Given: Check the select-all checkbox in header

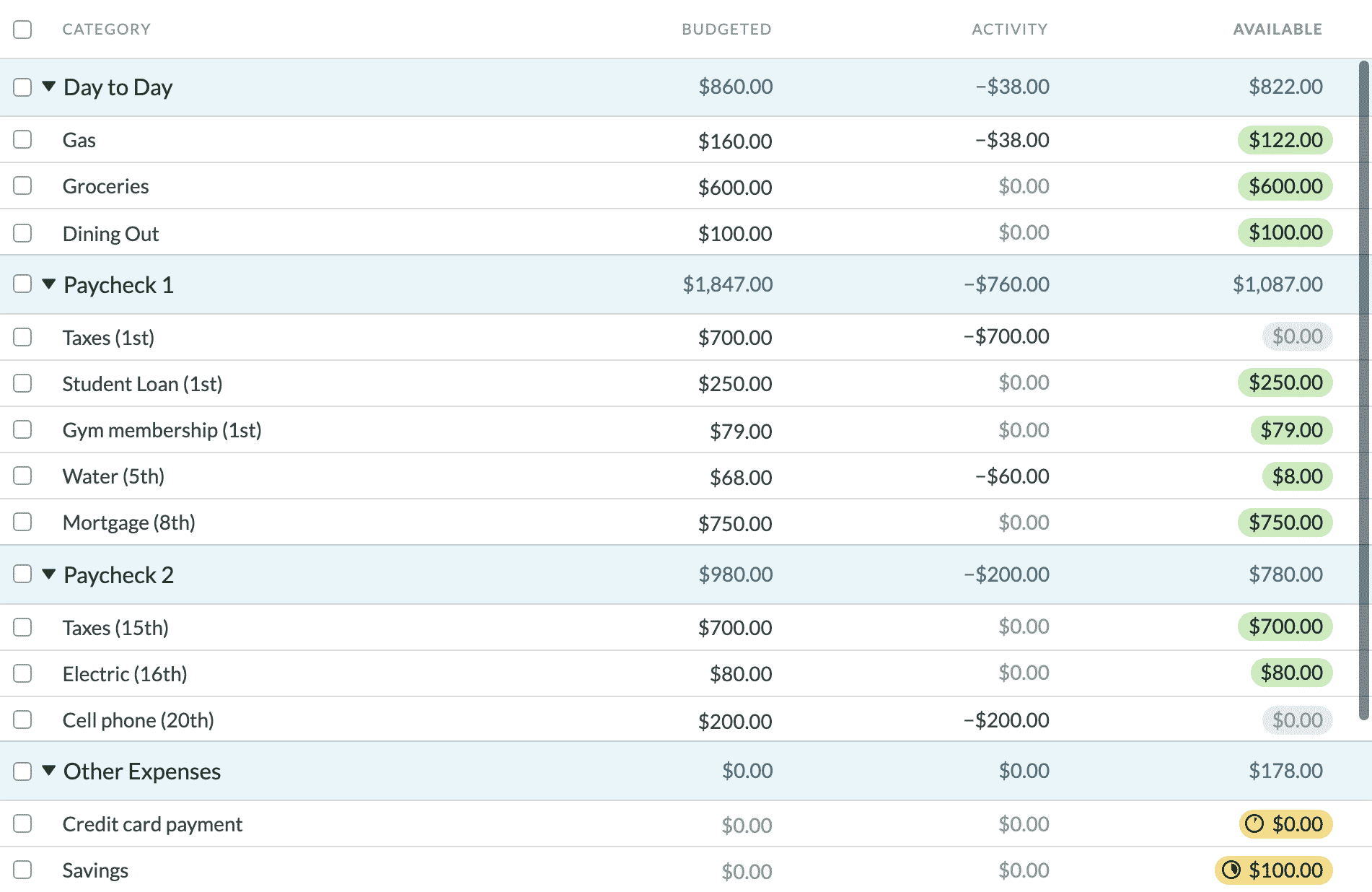Looking at the screenshot, I should pos(22,30).
